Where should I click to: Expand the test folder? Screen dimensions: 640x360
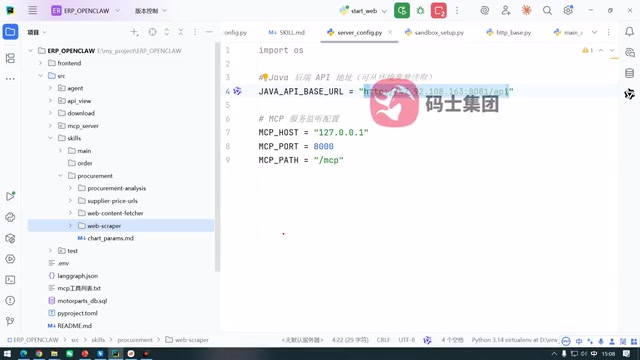point(50,251)
